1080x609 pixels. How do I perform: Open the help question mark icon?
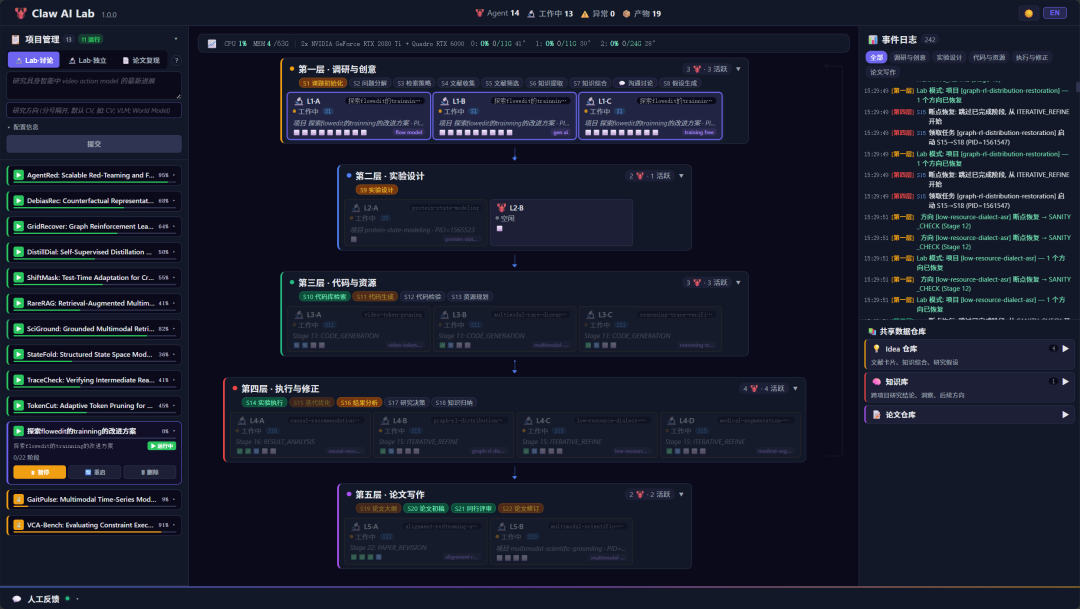point(177,60)
